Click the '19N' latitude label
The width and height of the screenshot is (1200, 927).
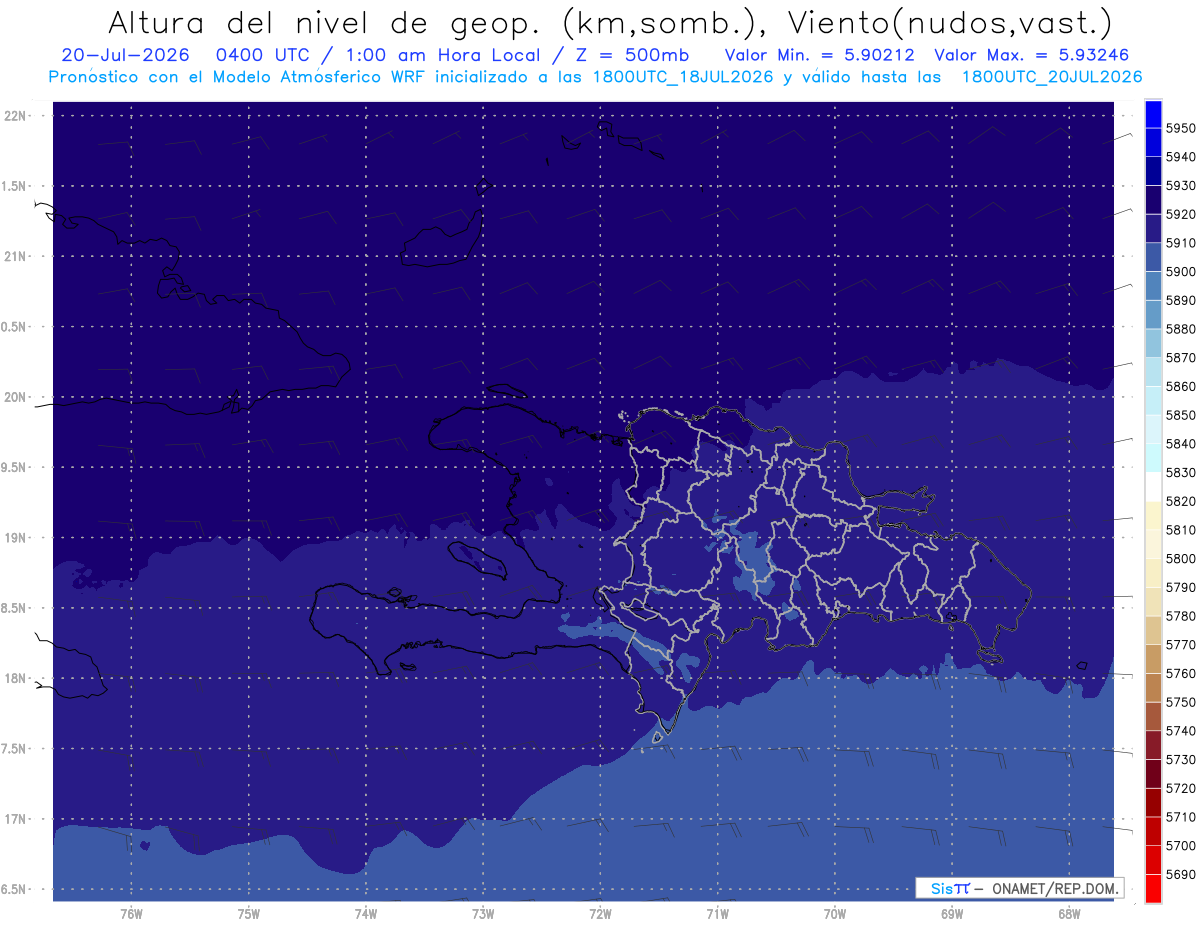point(14,538)
